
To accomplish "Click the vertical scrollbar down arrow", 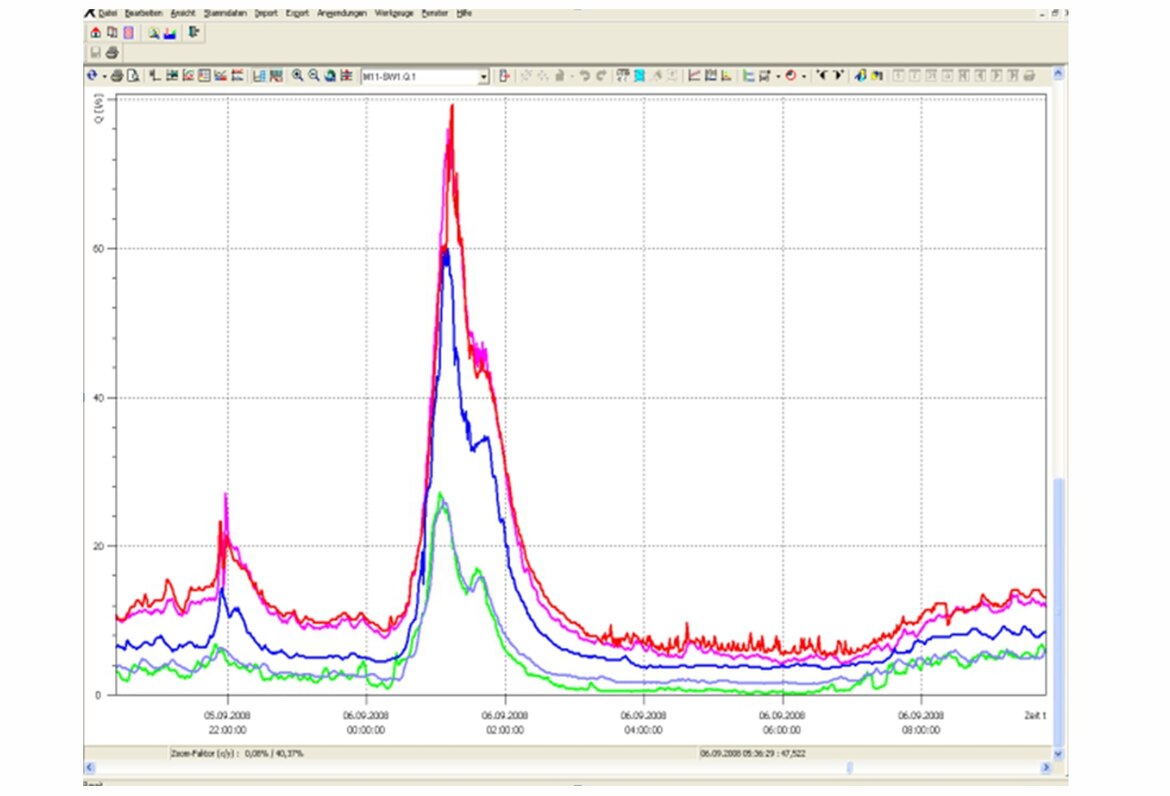I will point(1059,754).
